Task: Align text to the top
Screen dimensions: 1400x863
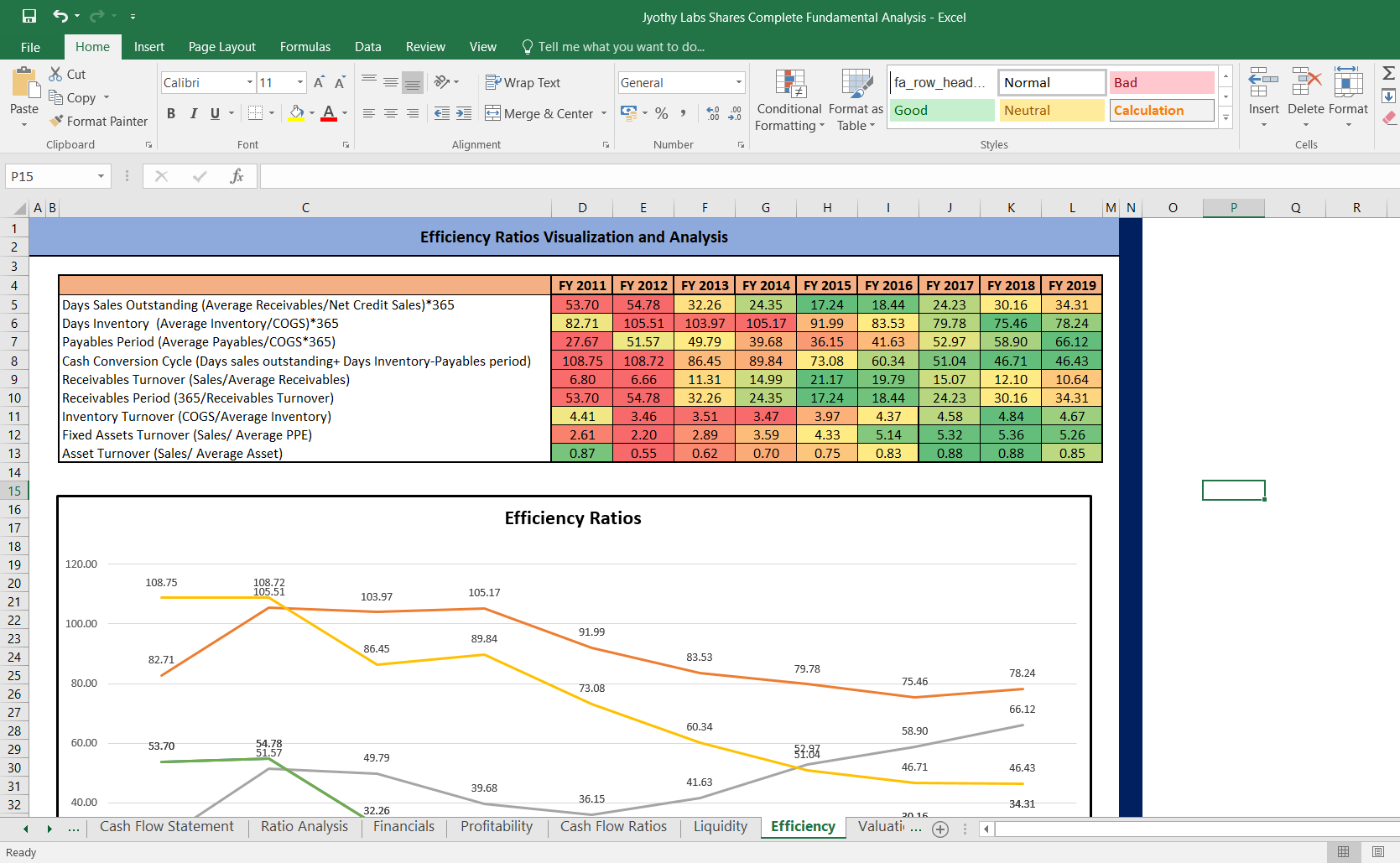Action: pyautogui.click(x=369, y=81)
